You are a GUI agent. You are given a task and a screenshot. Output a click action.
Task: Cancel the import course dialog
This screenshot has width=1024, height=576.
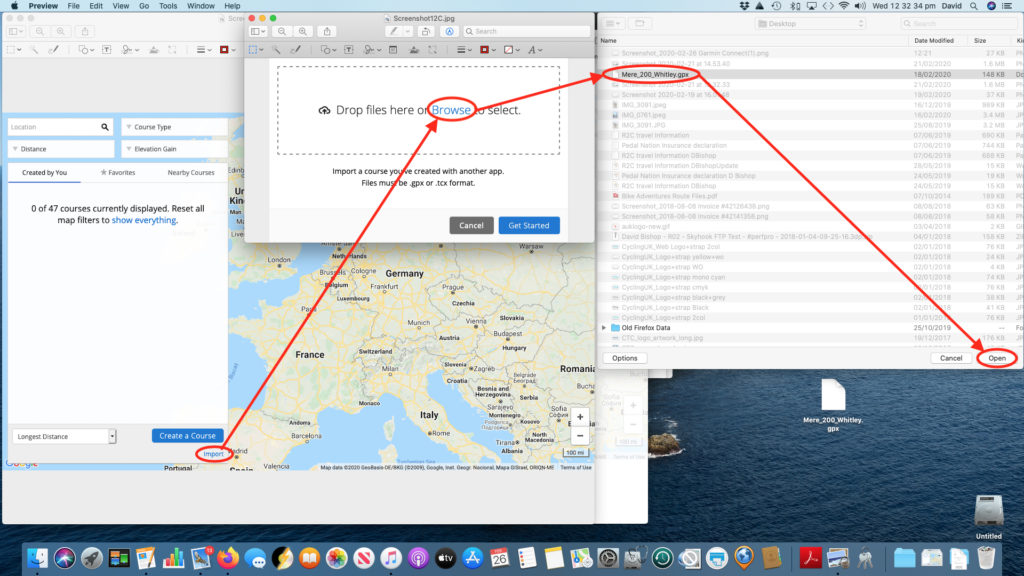click(x=471, y=225)
